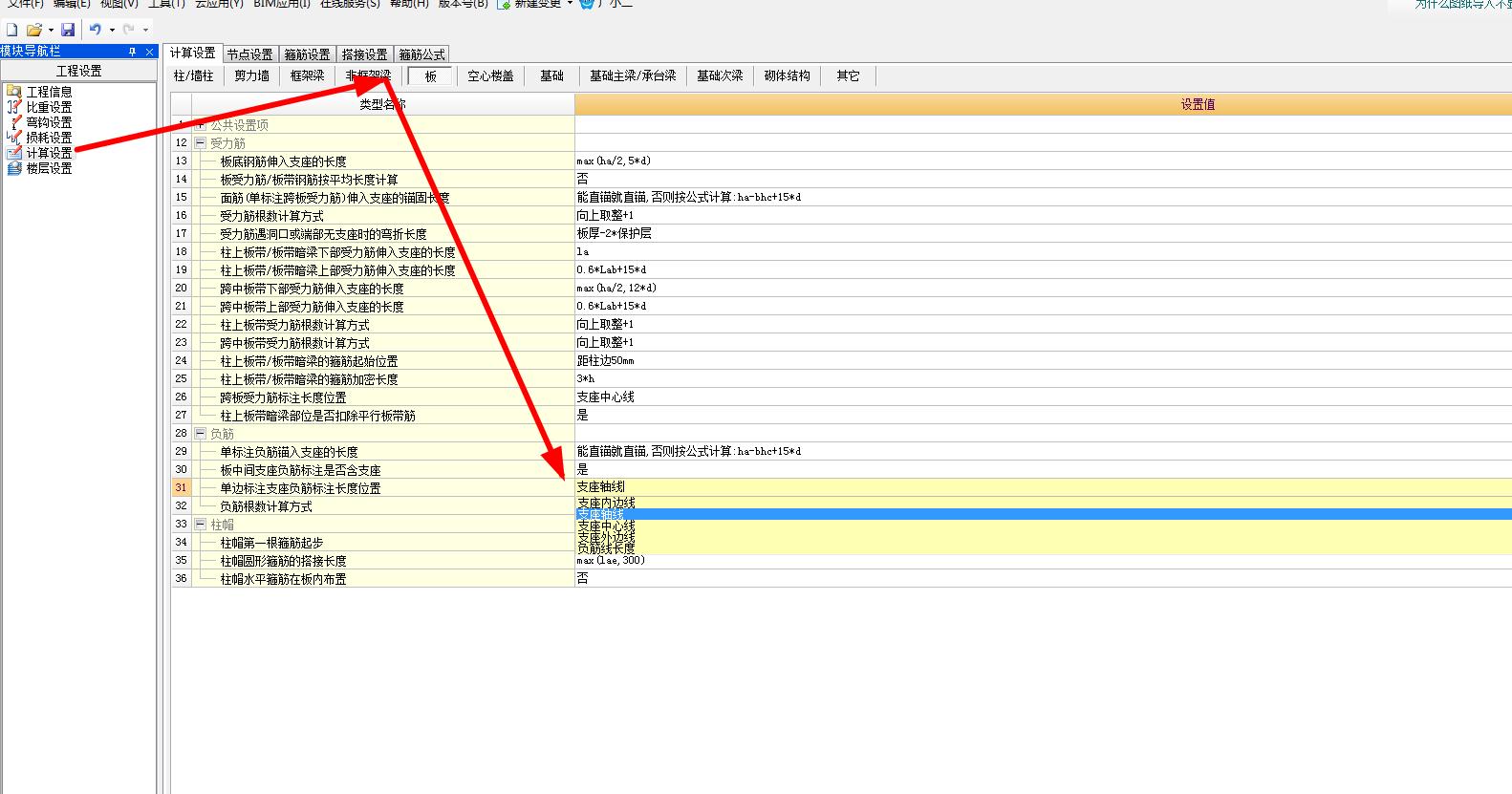Select 计算设置 in navigation panel
The image size is (1512, 794).
(x=49, y=153)
